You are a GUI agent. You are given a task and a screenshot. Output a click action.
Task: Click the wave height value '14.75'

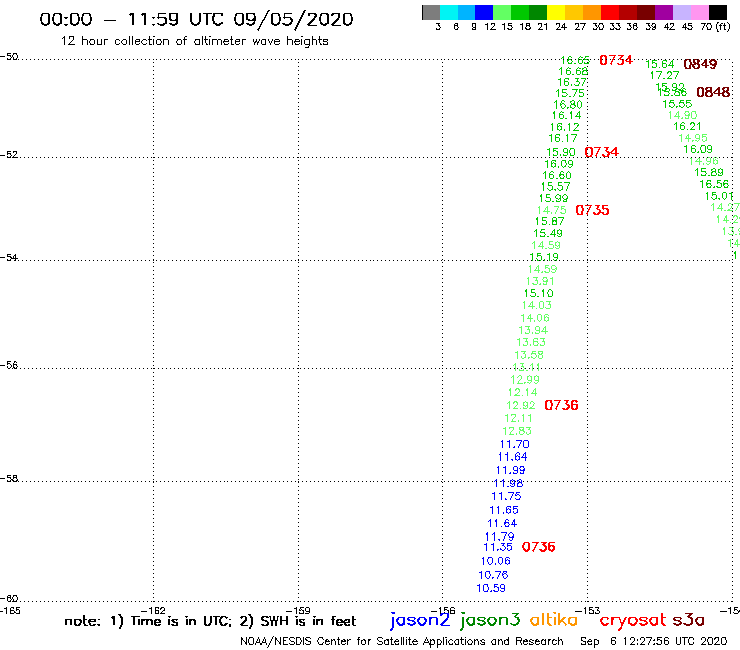[x=552, y=210]
